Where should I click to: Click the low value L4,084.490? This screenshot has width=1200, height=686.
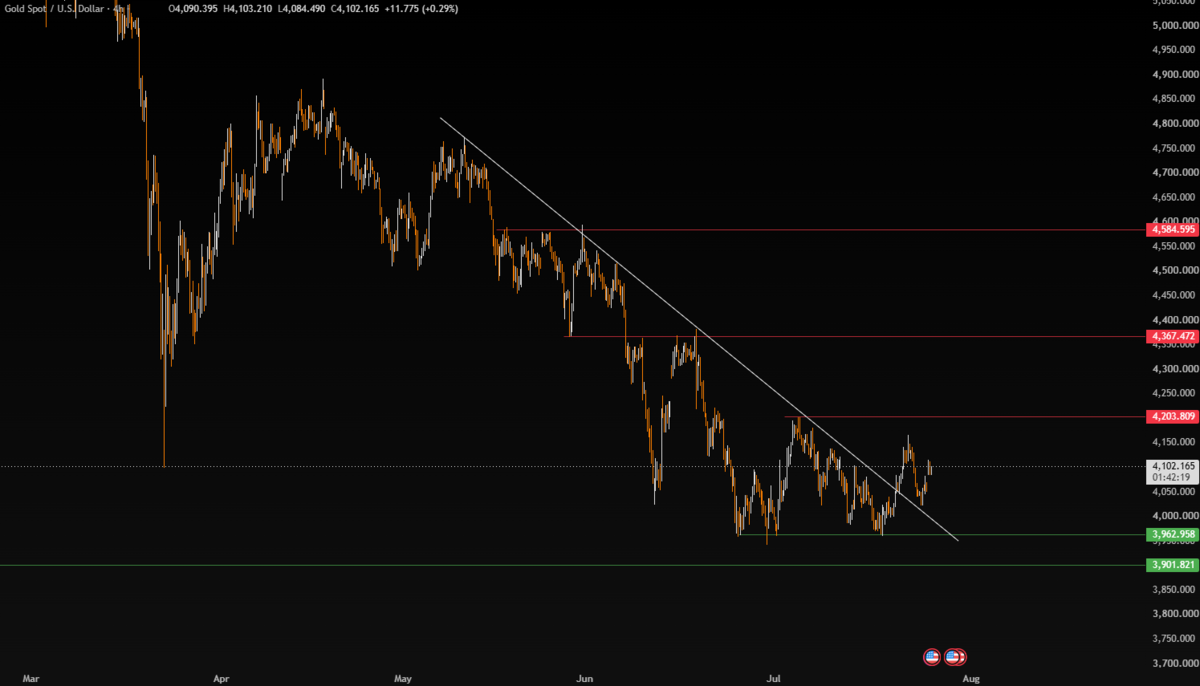click(x=304, y=9)
